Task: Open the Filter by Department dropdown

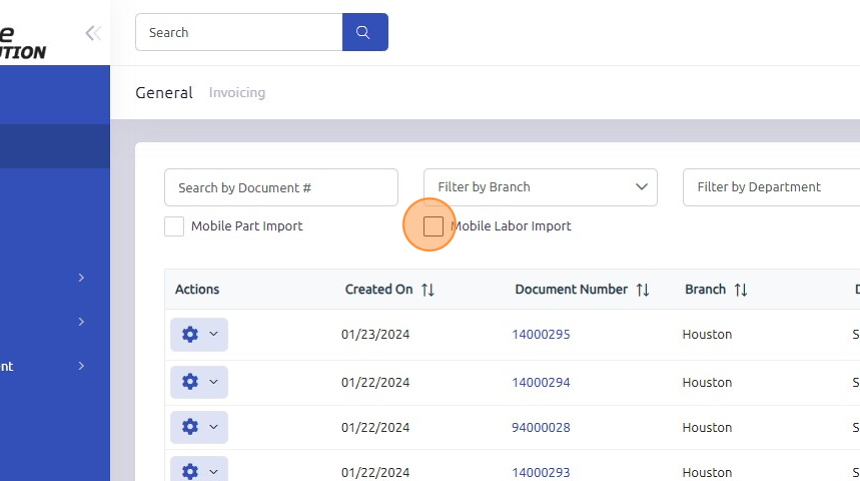Action: (x=770, y=187)
